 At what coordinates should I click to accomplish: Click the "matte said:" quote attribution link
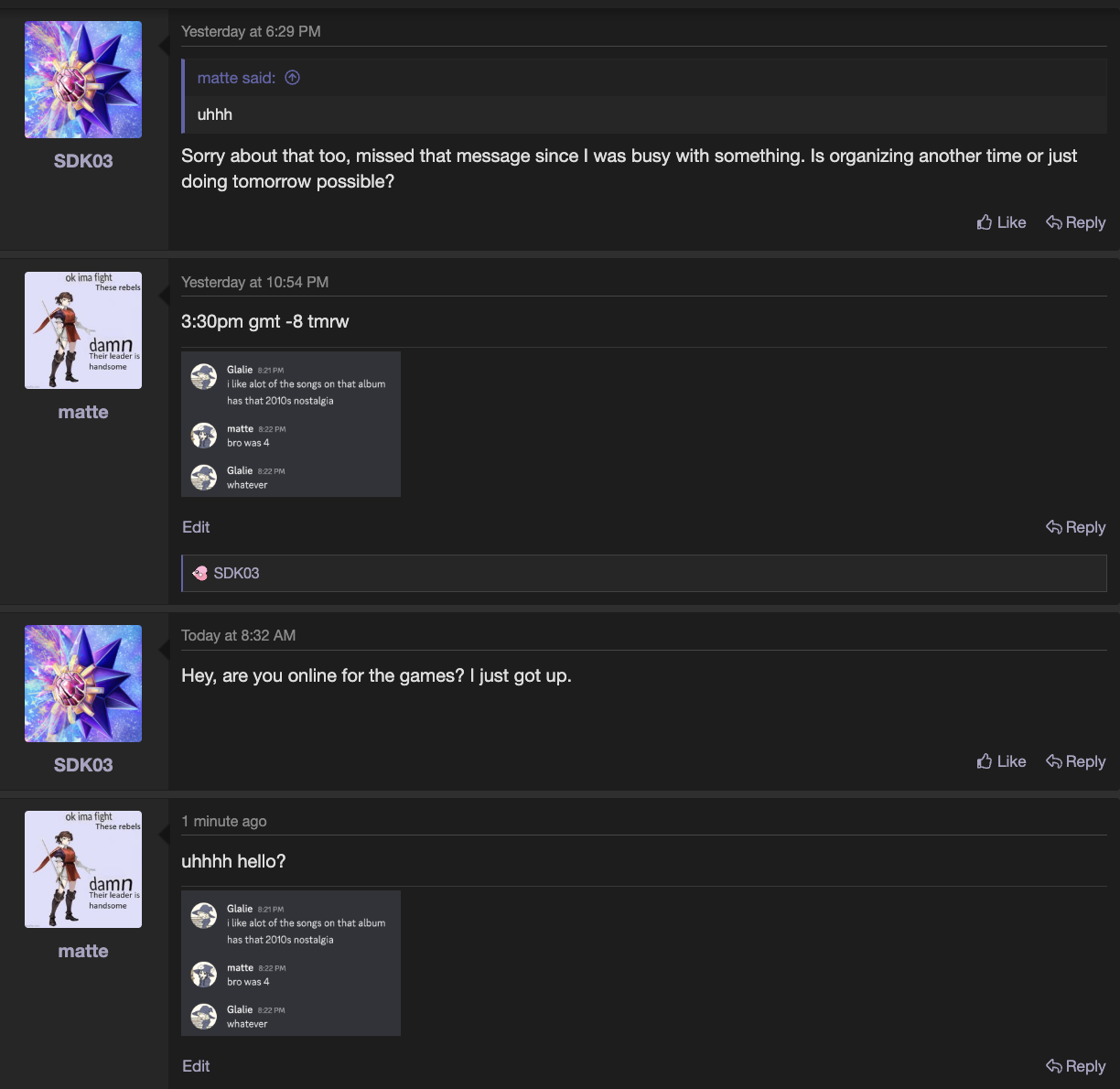(x=236, y=78)
